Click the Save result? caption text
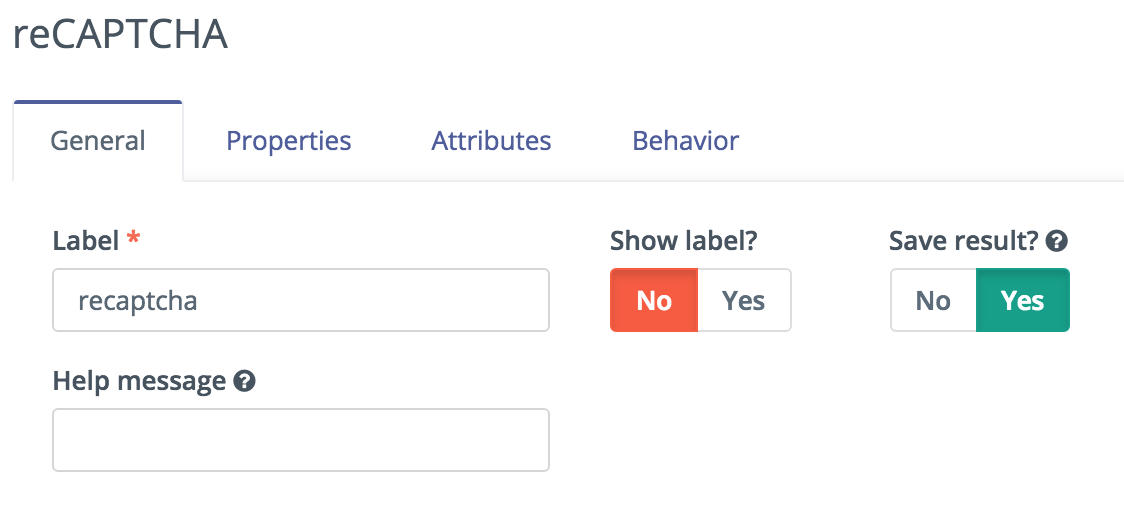 (963, 241)
